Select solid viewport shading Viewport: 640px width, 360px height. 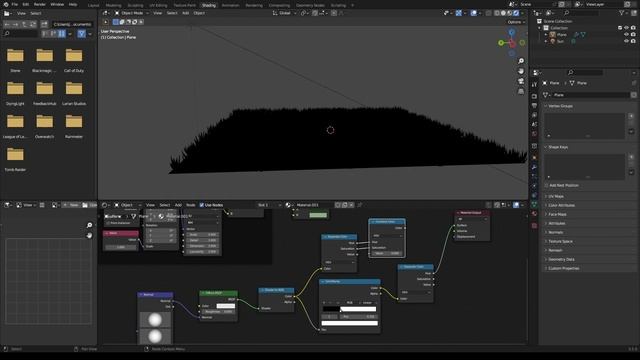tap(503, 13)
